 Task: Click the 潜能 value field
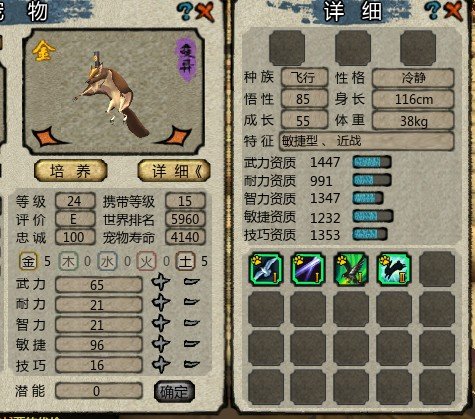99,391
